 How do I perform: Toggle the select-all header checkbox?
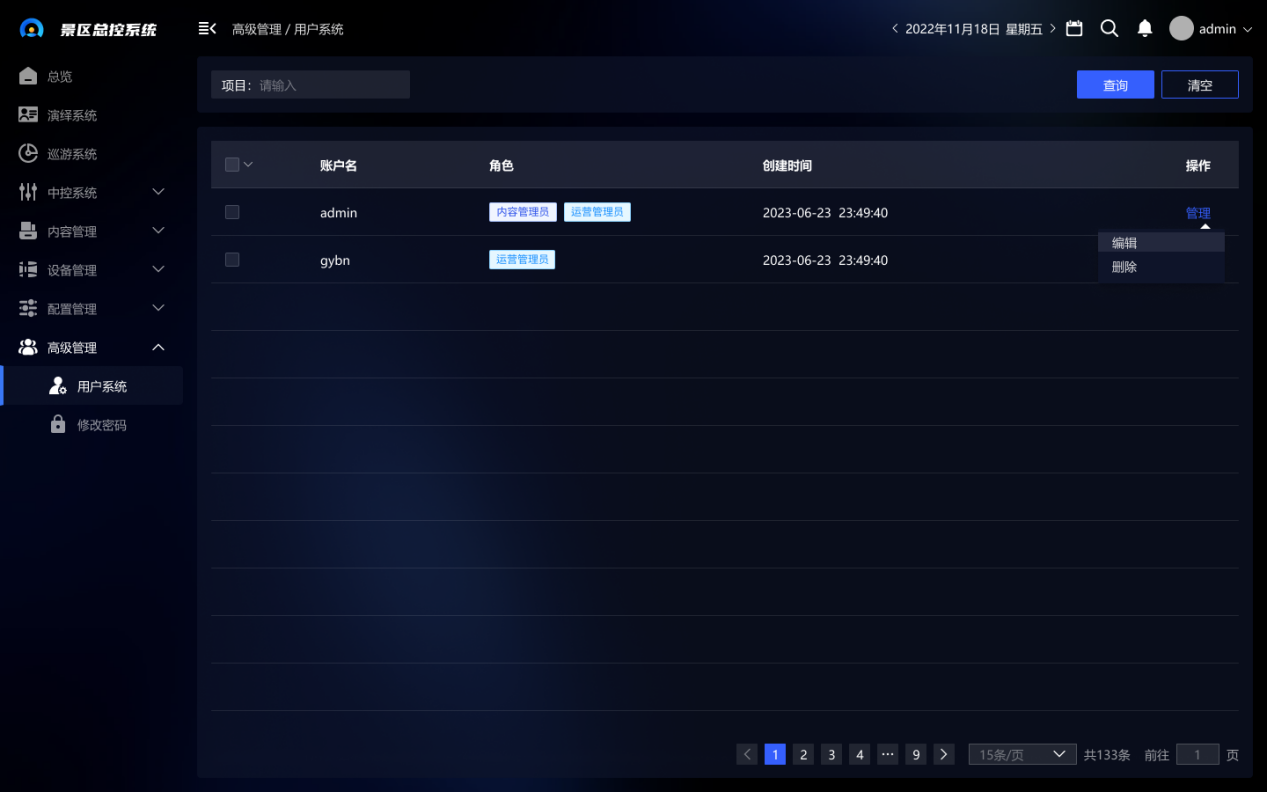tap(232, 165)
